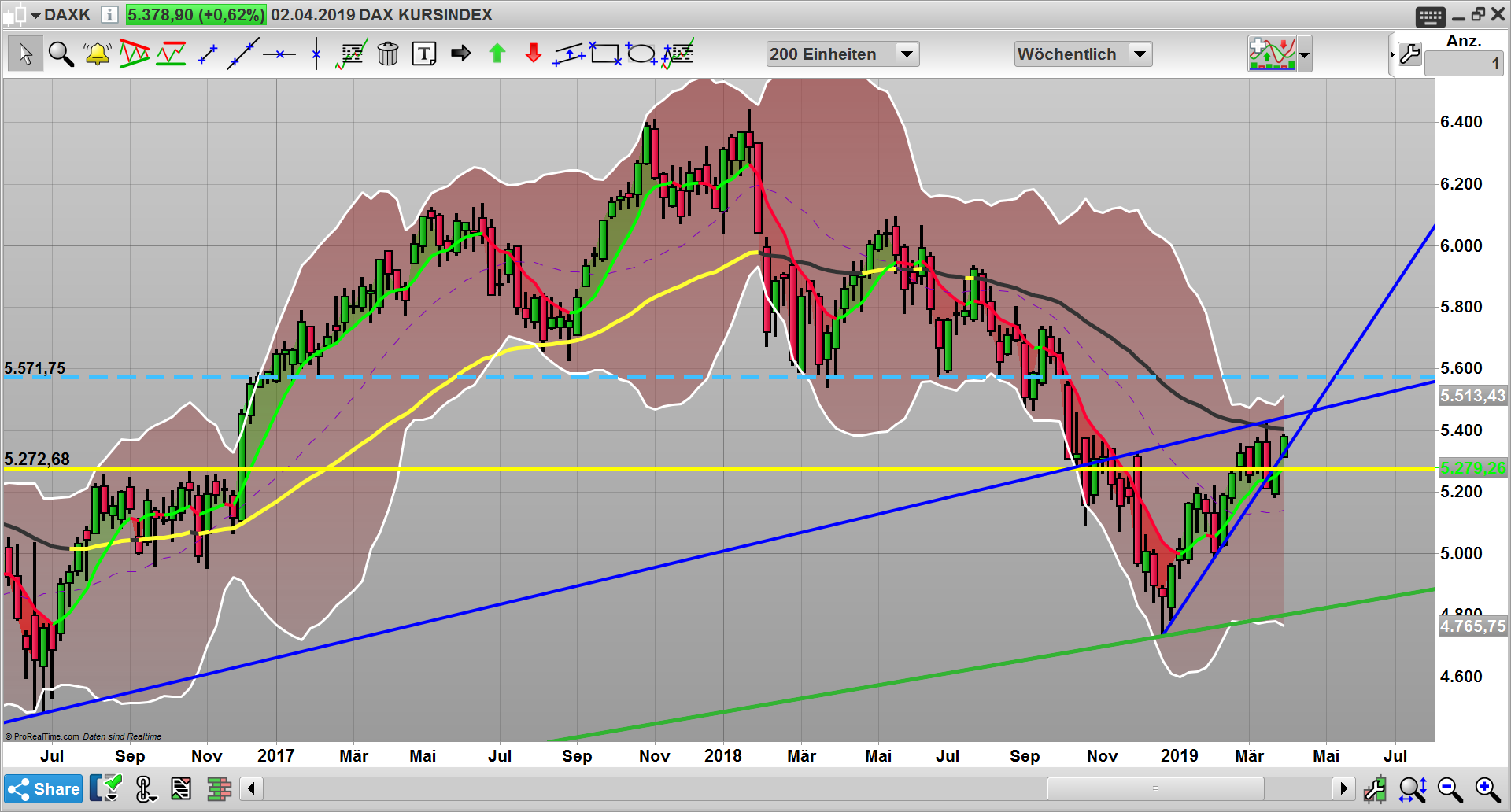Open the 200 Einheiten units dropdown
Viewport: 1511px width, 812px height.
(x=843, y=54)
